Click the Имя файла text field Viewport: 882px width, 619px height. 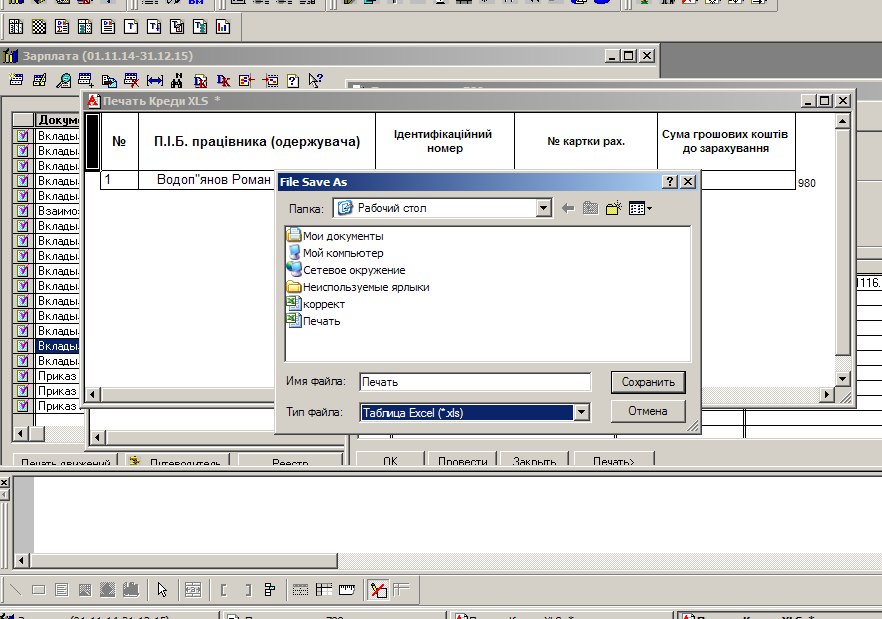pos(474,382)
